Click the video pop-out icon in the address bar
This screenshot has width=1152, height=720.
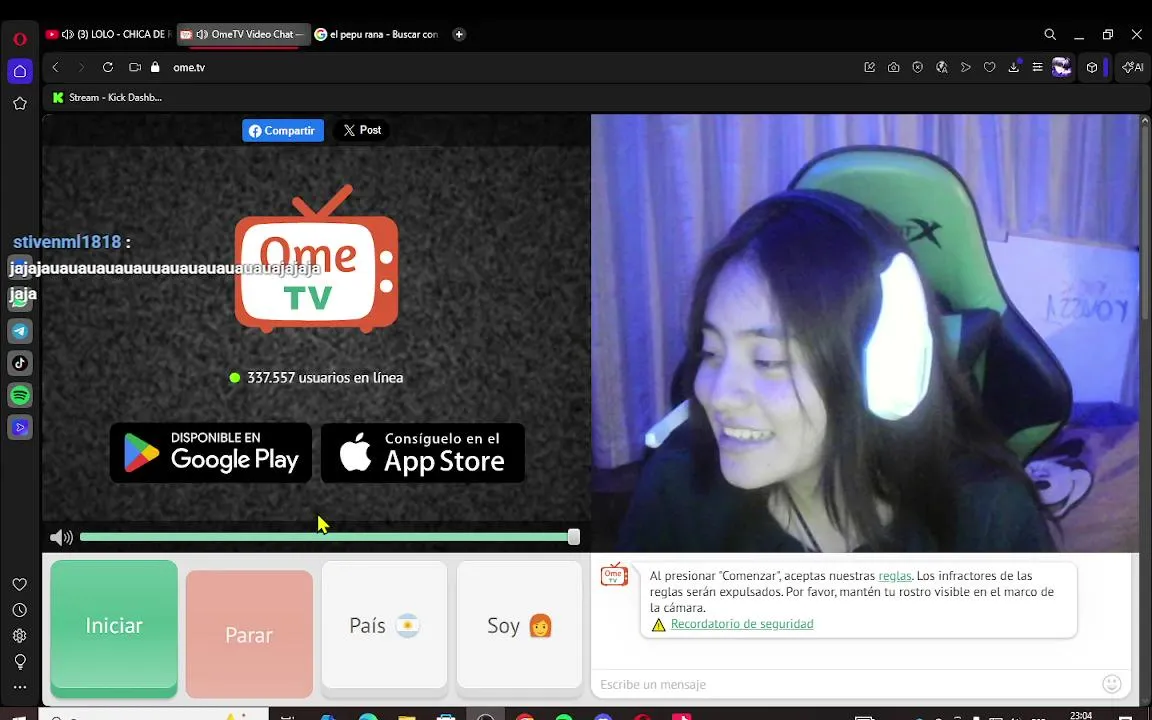pos(134,67)
